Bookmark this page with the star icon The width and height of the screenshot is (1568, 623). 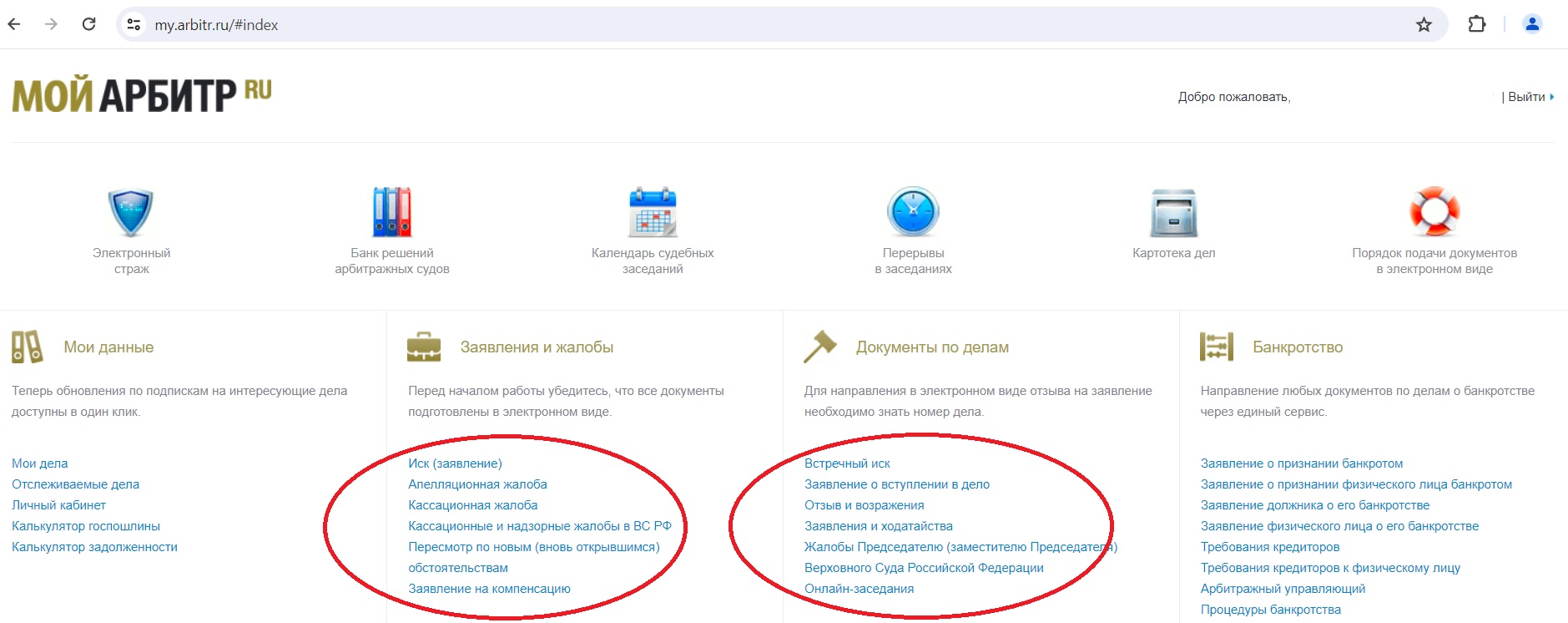(x=1424, y=25)
